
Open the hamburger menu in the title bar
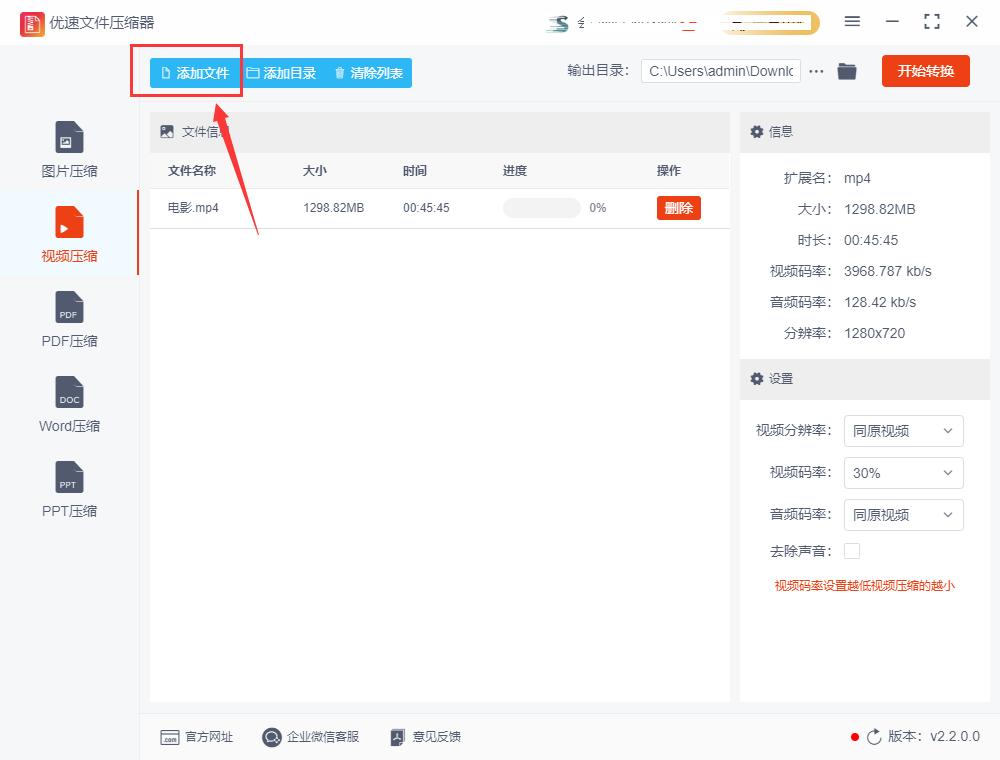(x=853, y=21)
